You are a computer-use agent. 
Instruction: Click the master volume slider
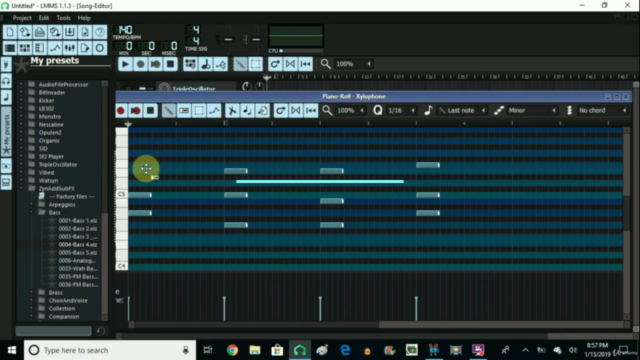[228, 40]
